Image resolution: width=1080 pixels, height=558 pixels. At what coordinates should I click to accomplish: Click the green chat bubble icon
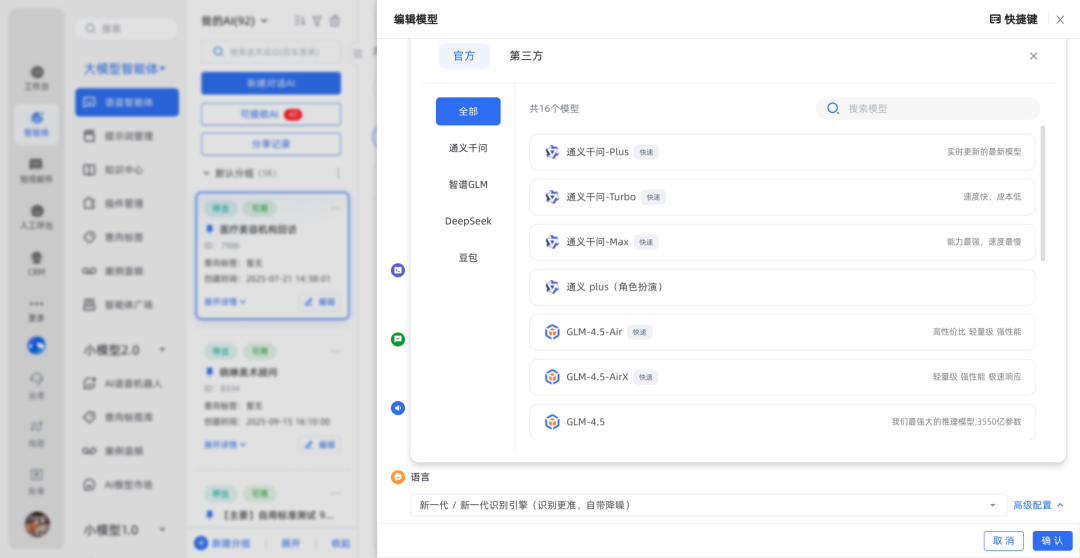click(x=398, y=339)
